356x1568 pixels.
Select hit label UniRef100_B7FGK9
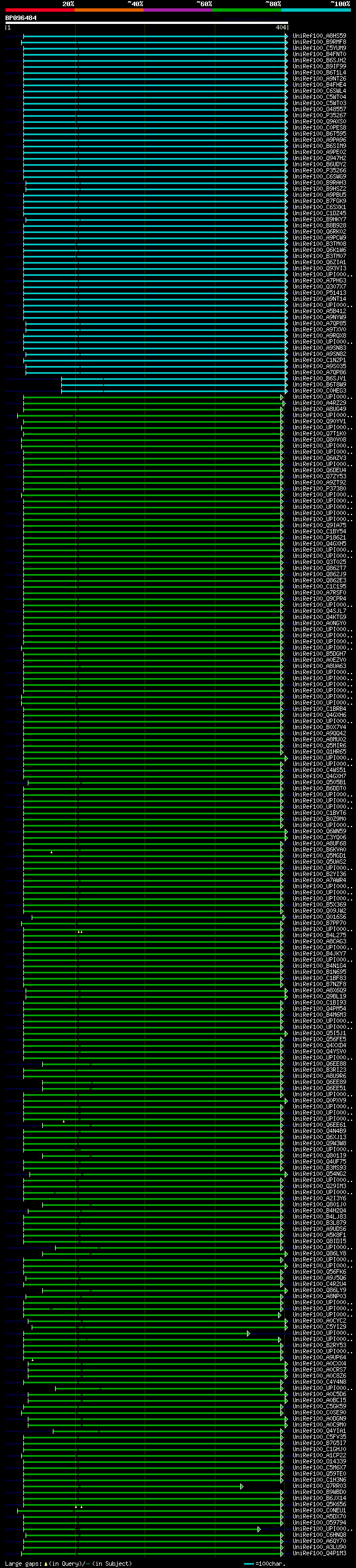click(319, 201)
